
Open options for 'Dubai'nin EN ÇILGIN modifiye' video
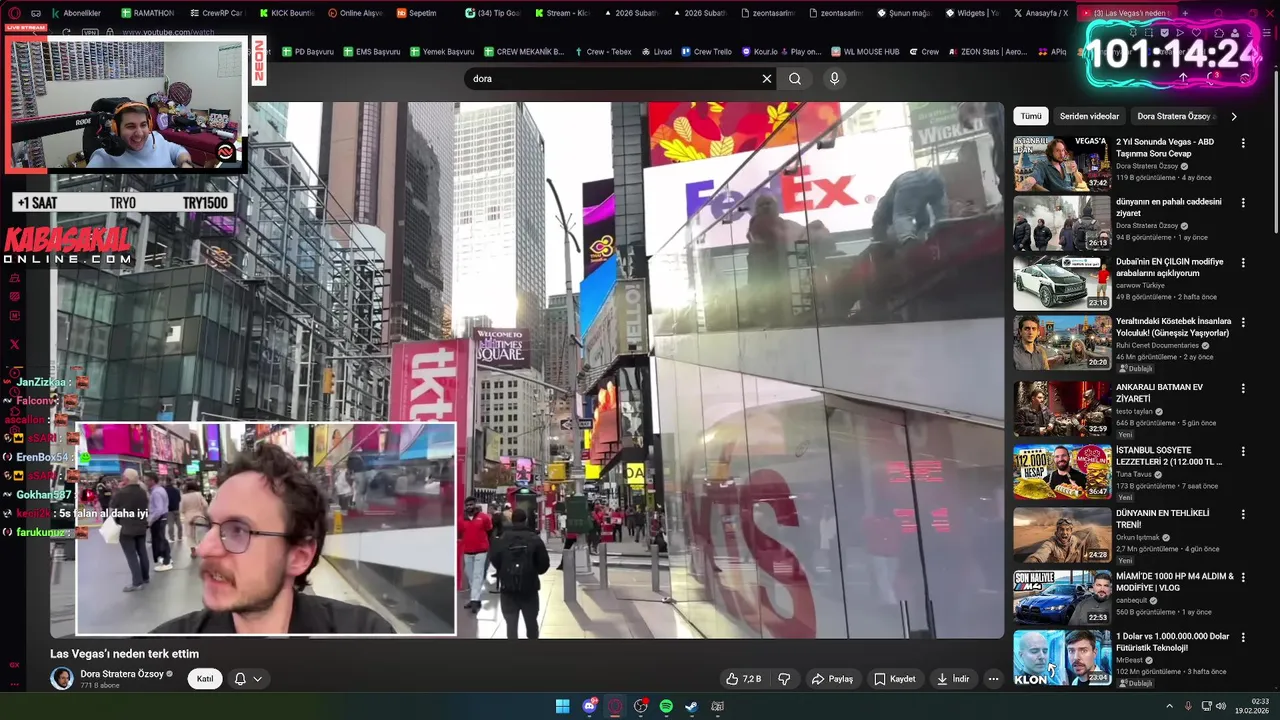click(1243, 263)
